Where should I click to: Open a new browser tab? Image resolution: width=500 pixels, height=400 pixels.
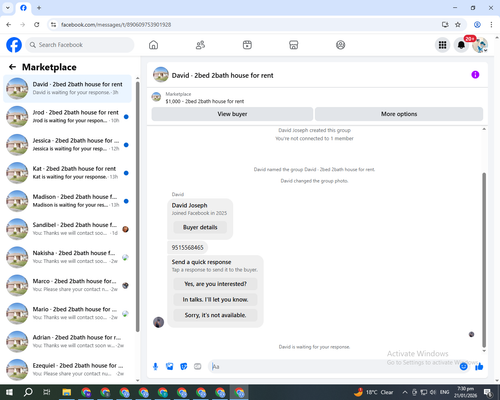[39, 8]
